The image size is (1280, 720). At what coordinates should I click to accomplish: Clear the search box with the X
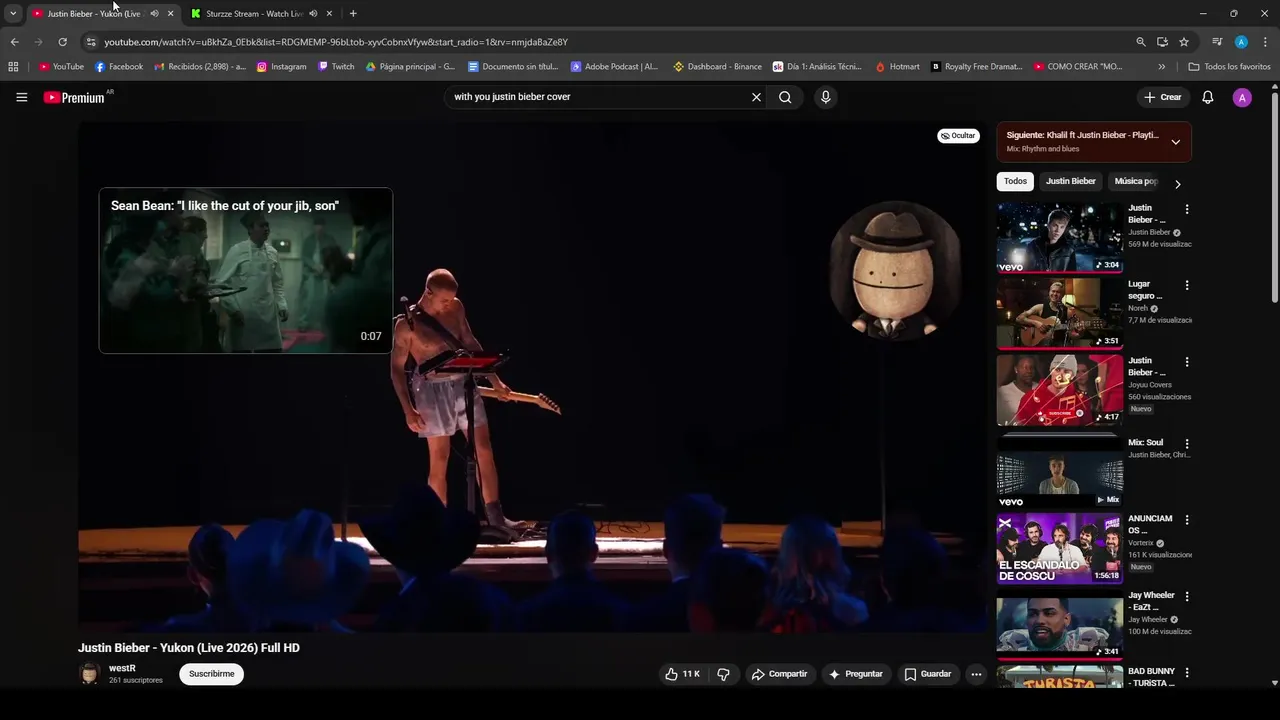pos(756,97)
